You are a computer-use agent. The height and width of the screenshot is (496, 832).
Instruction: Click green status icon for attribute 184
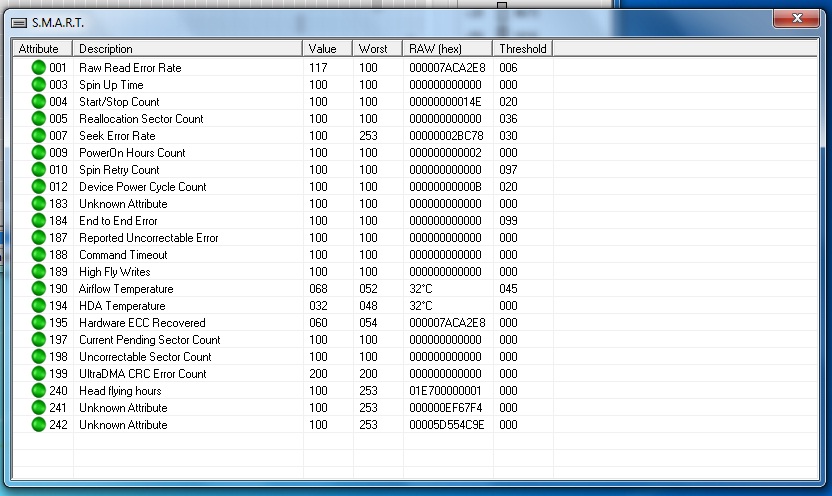(x=39, y=220)
